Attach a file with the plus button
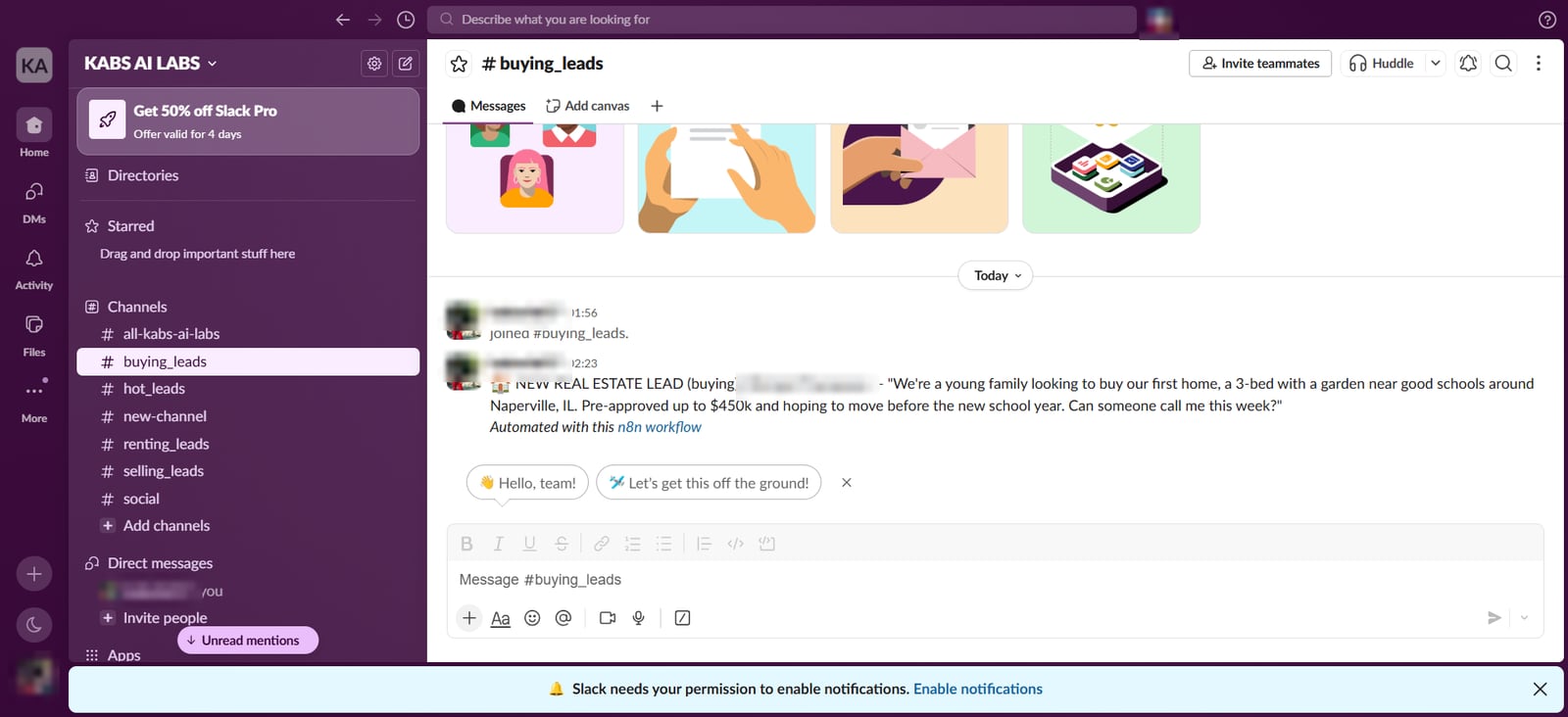The image size is (1568, 717). tap(469, 618)
